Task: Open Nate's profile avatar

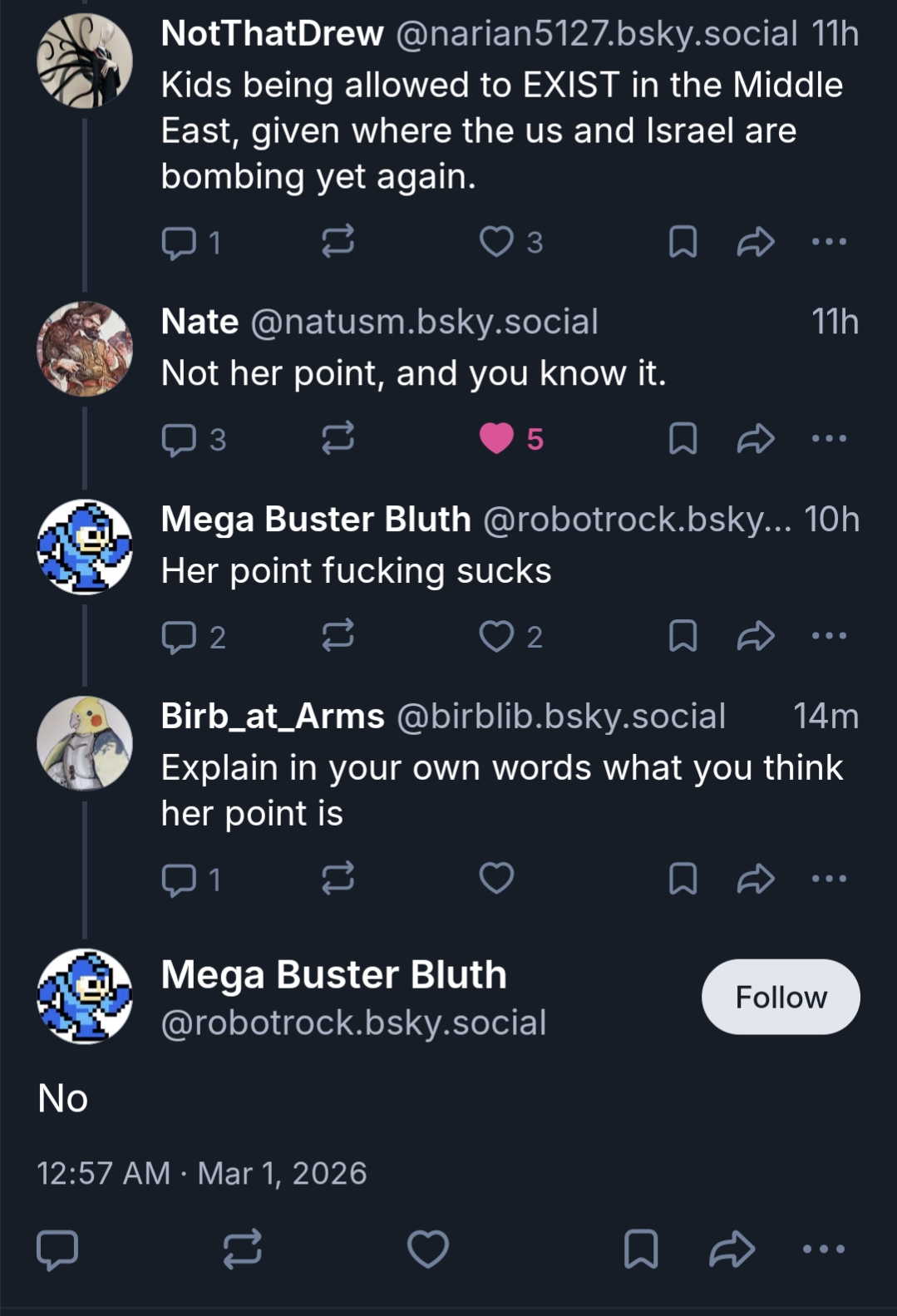Action: (85, 349)
